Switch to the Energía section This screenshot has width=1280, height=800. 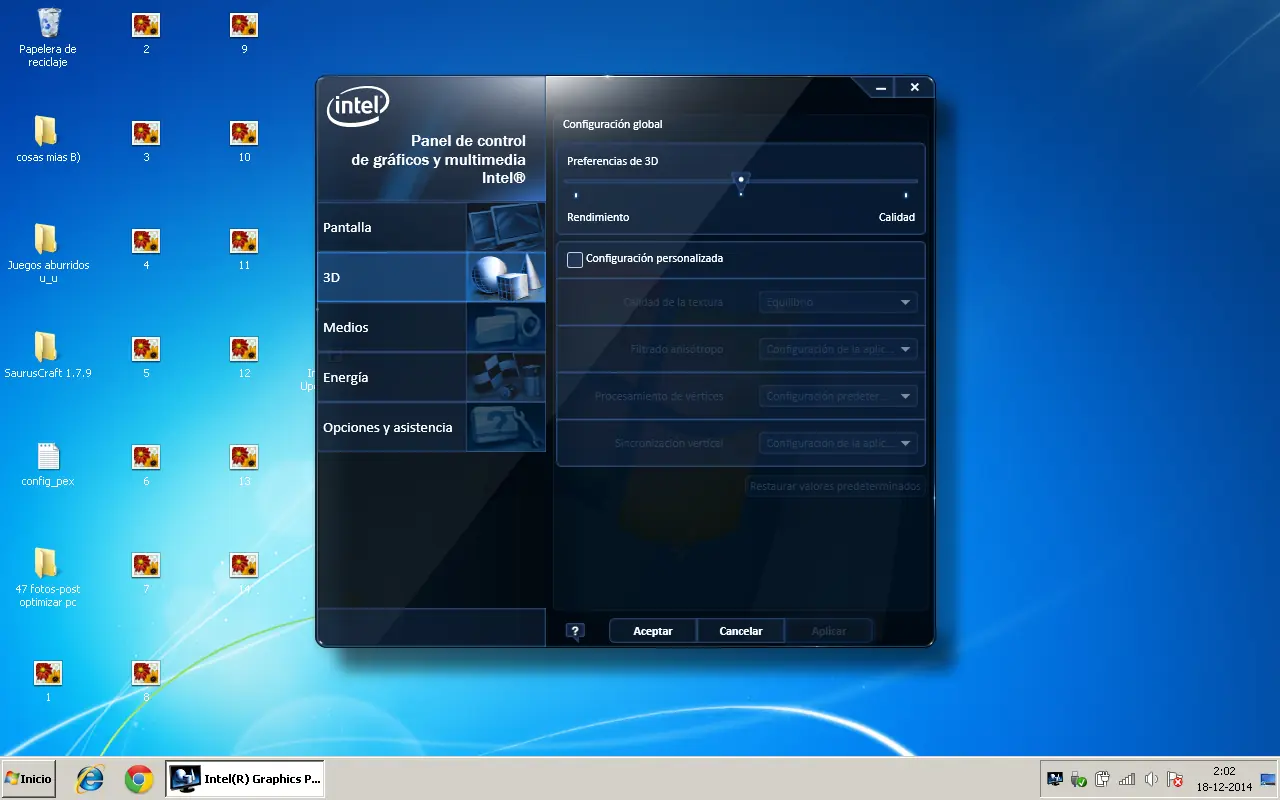tap(431, 377)
